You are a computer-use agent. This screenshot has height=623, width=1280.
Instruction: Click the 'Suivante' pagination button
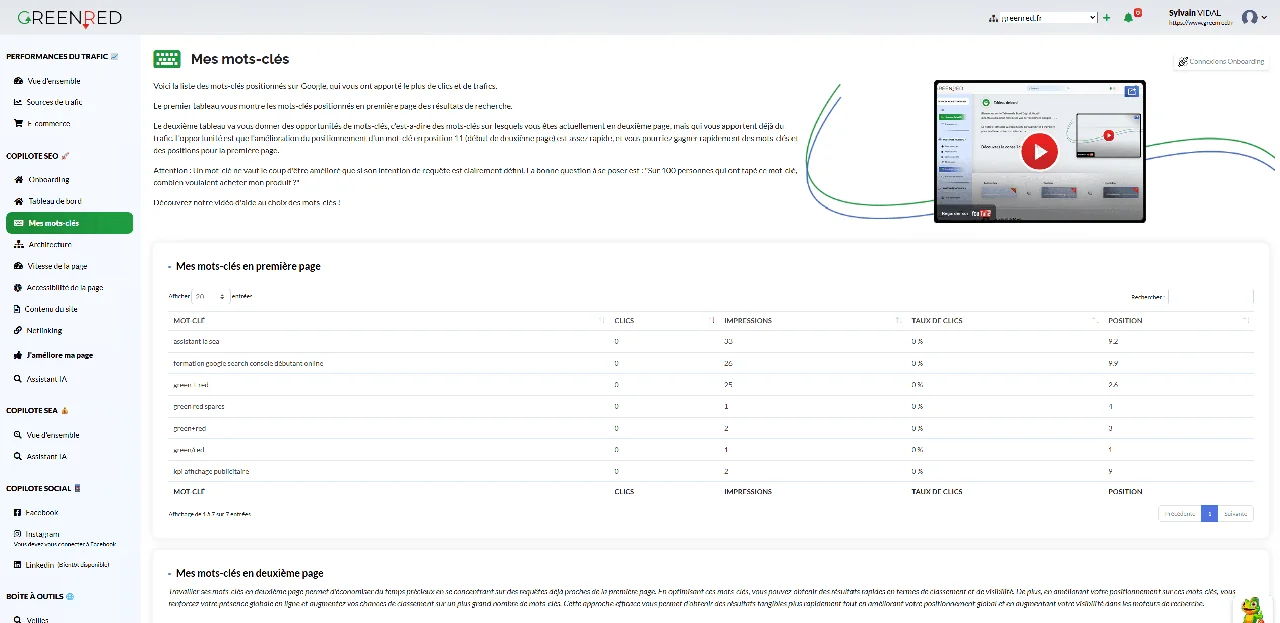coord(1235,514)
